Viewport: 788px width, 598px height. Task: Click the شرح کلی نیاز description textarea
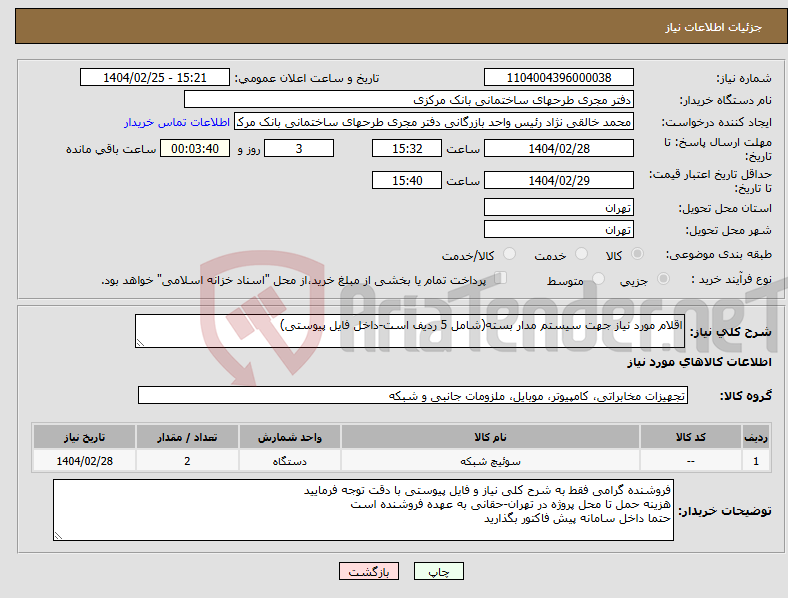410,331
